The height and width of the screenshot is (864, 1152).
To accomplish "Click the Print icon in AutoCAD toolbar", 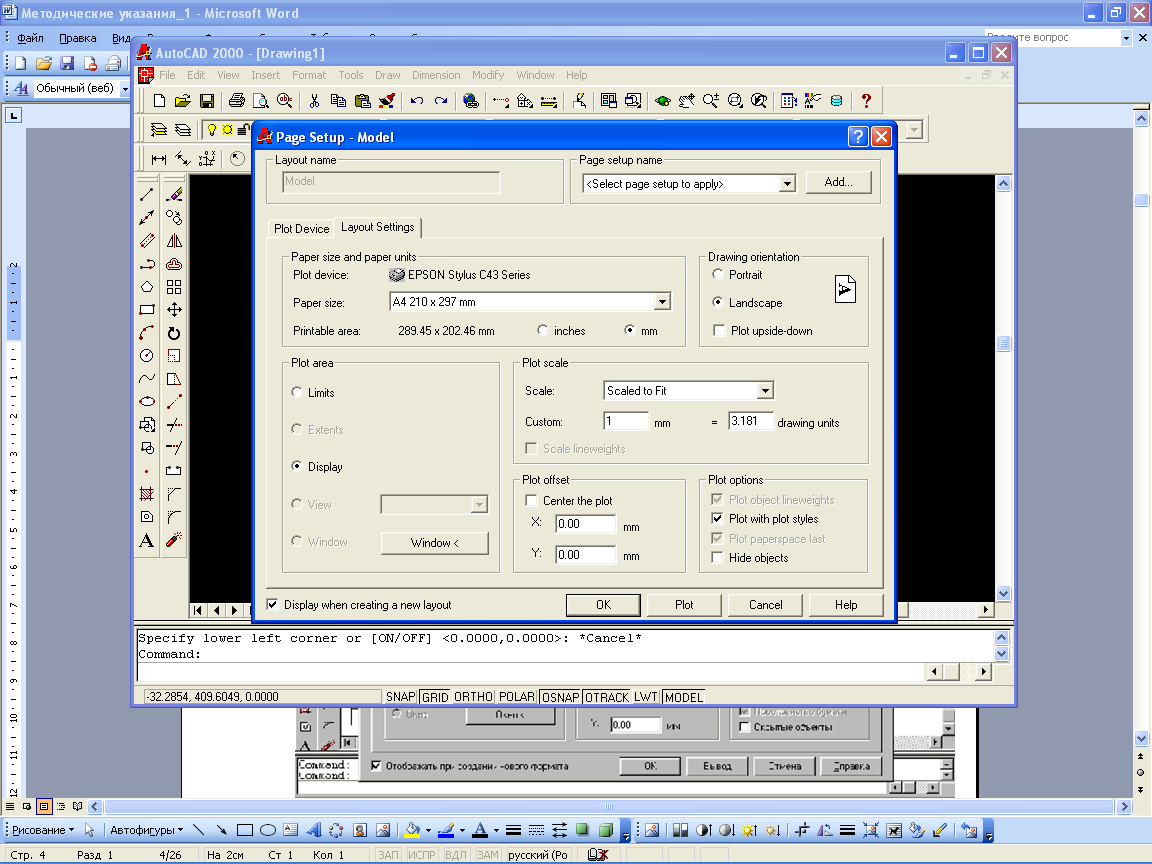I will pos(237,101).
